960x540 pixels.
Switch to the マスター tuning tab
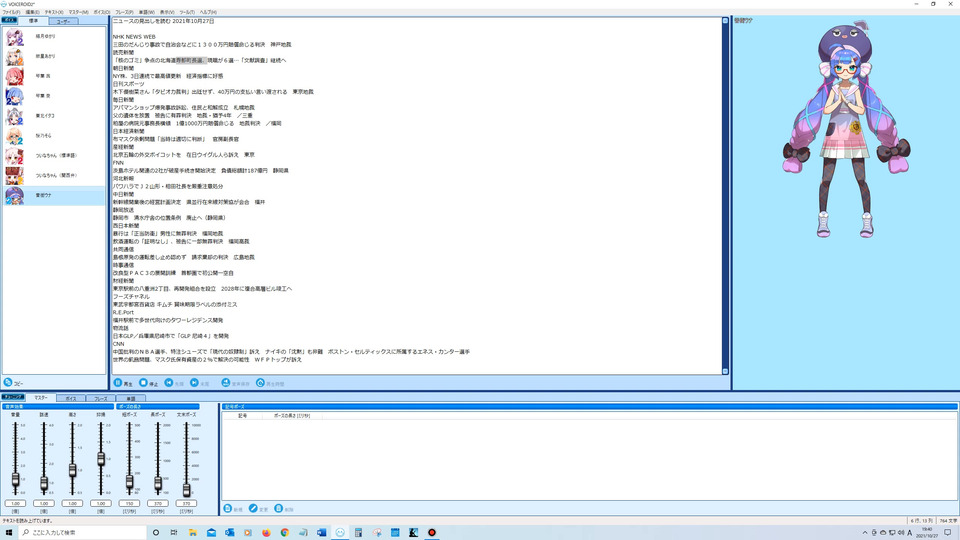point(40,397)
